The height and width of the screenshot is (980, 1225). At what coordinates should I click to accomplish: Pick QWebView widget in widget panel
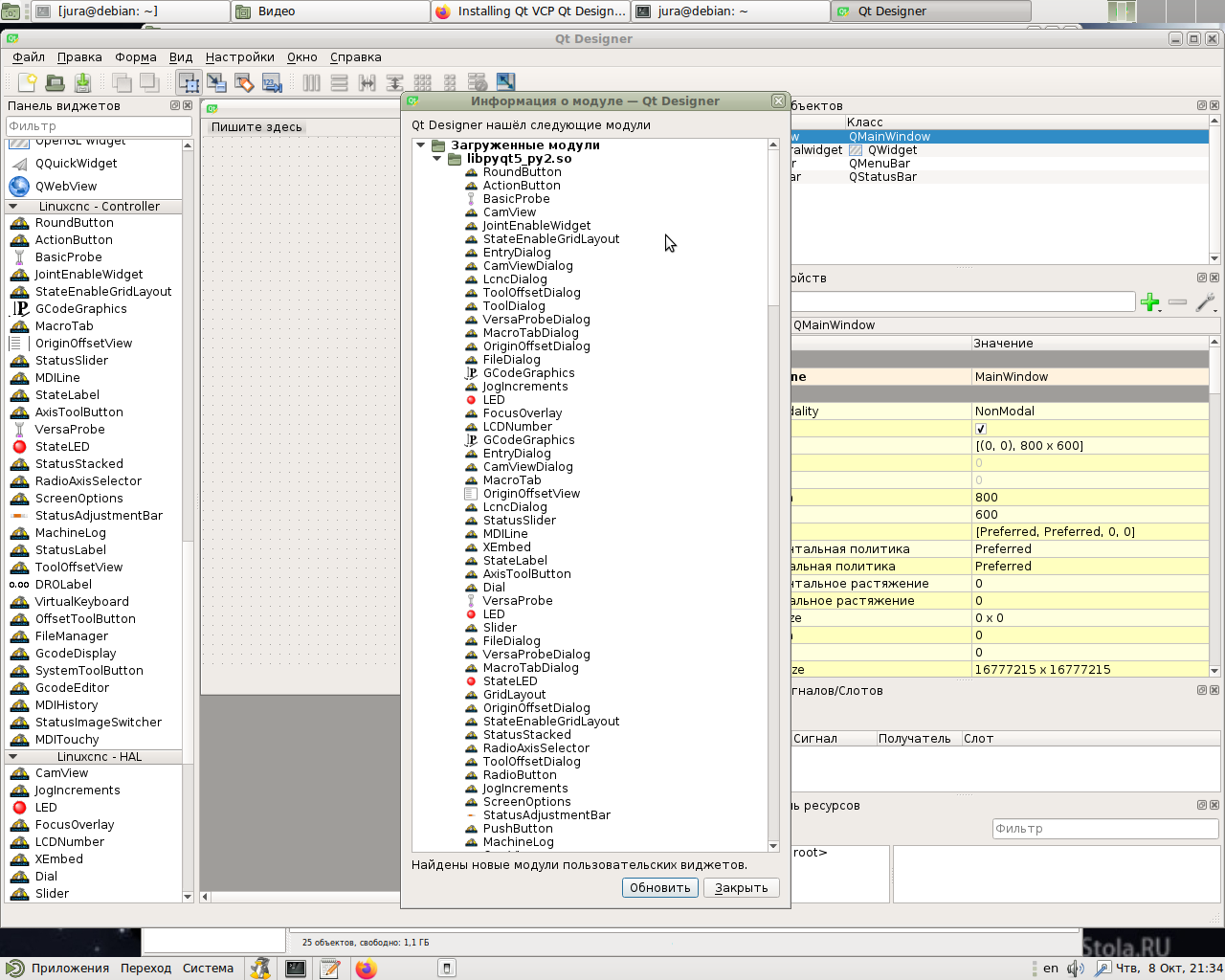click(x=66, y=187)
